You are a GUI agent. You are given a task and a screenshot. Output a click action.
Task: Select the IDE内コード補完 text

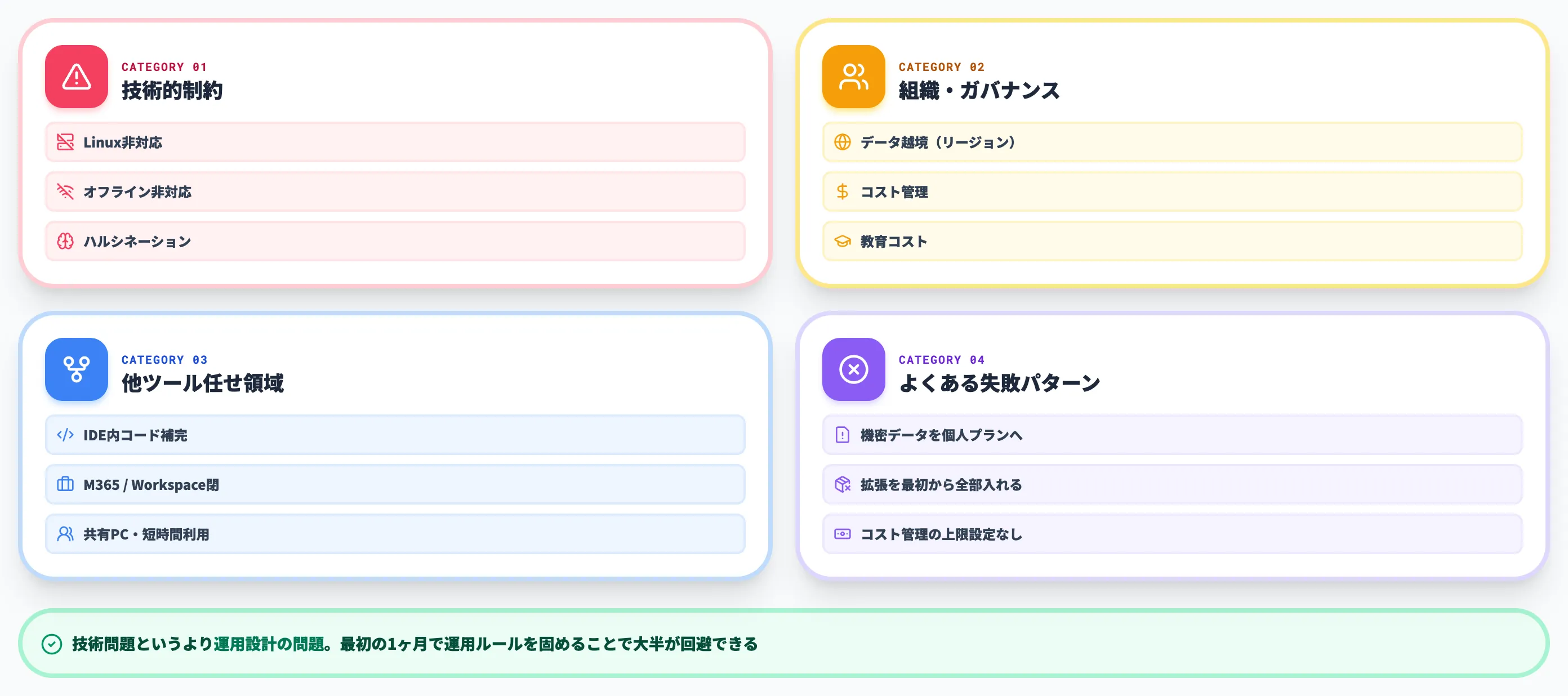(x=135, y=435)
